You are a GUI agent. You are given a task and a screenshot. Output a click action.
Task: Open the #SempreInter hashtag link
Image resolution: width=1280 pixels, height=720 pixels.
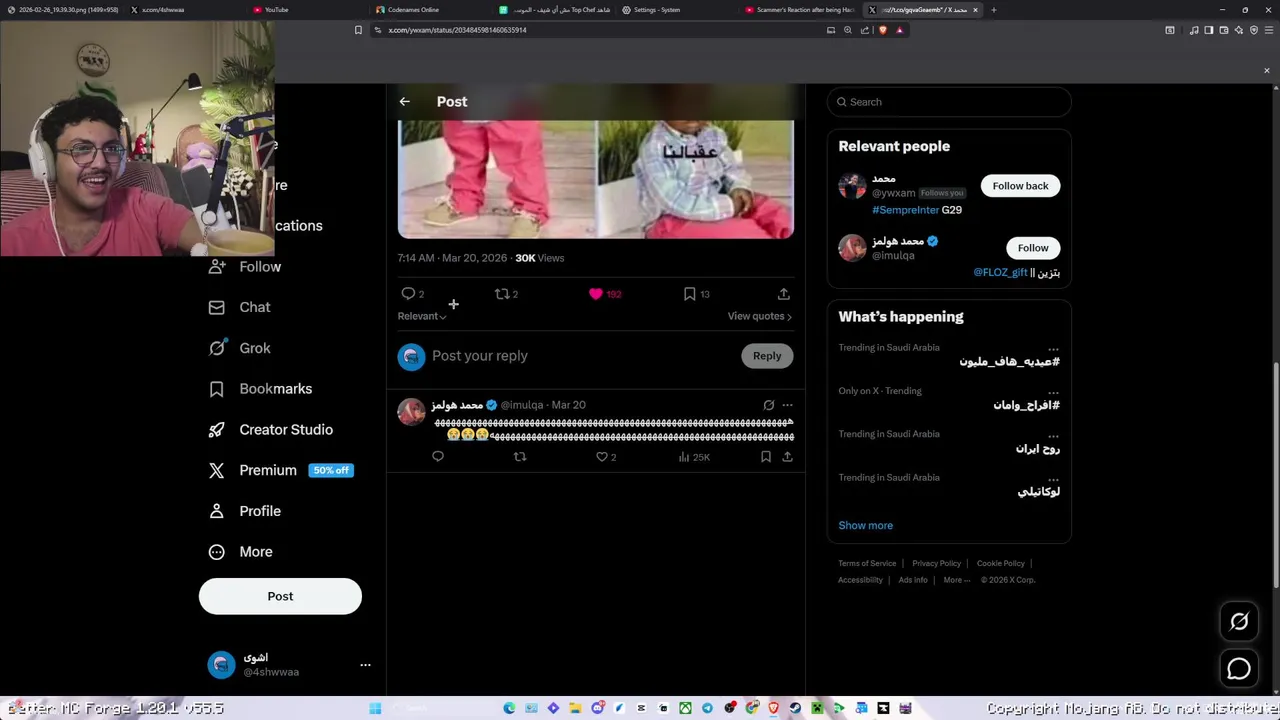tap(905, 210)
